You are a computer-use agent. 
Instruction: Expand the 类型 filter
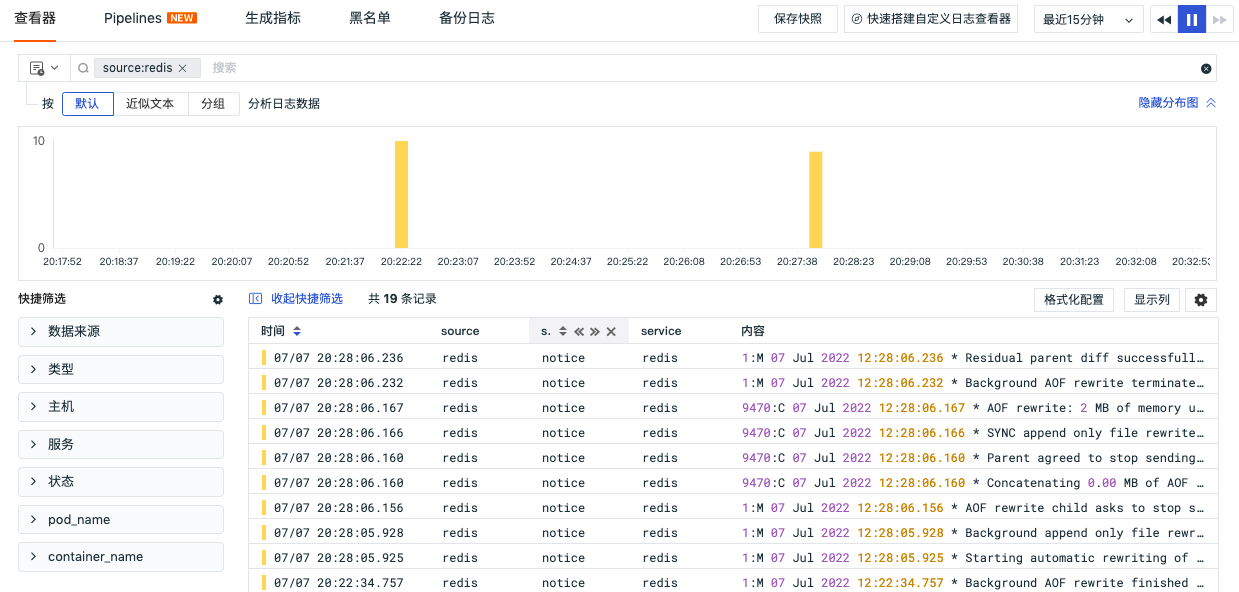coord(121,369)
